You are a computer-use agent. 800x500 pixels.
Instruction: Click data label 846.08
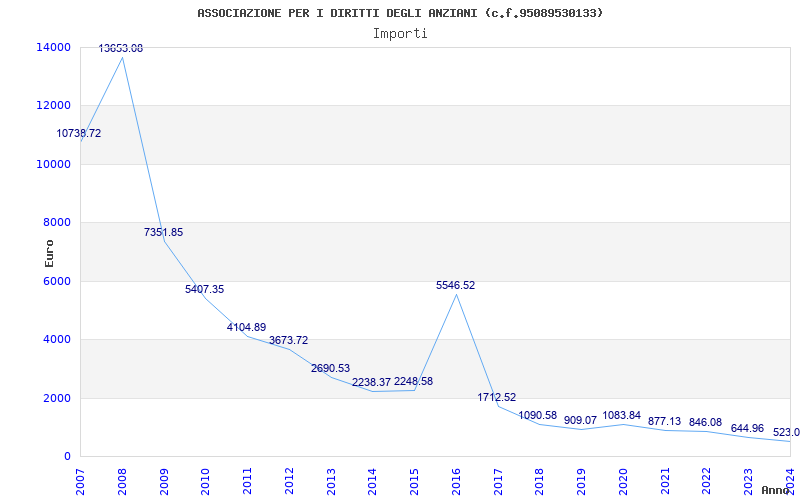coord(706,423)
